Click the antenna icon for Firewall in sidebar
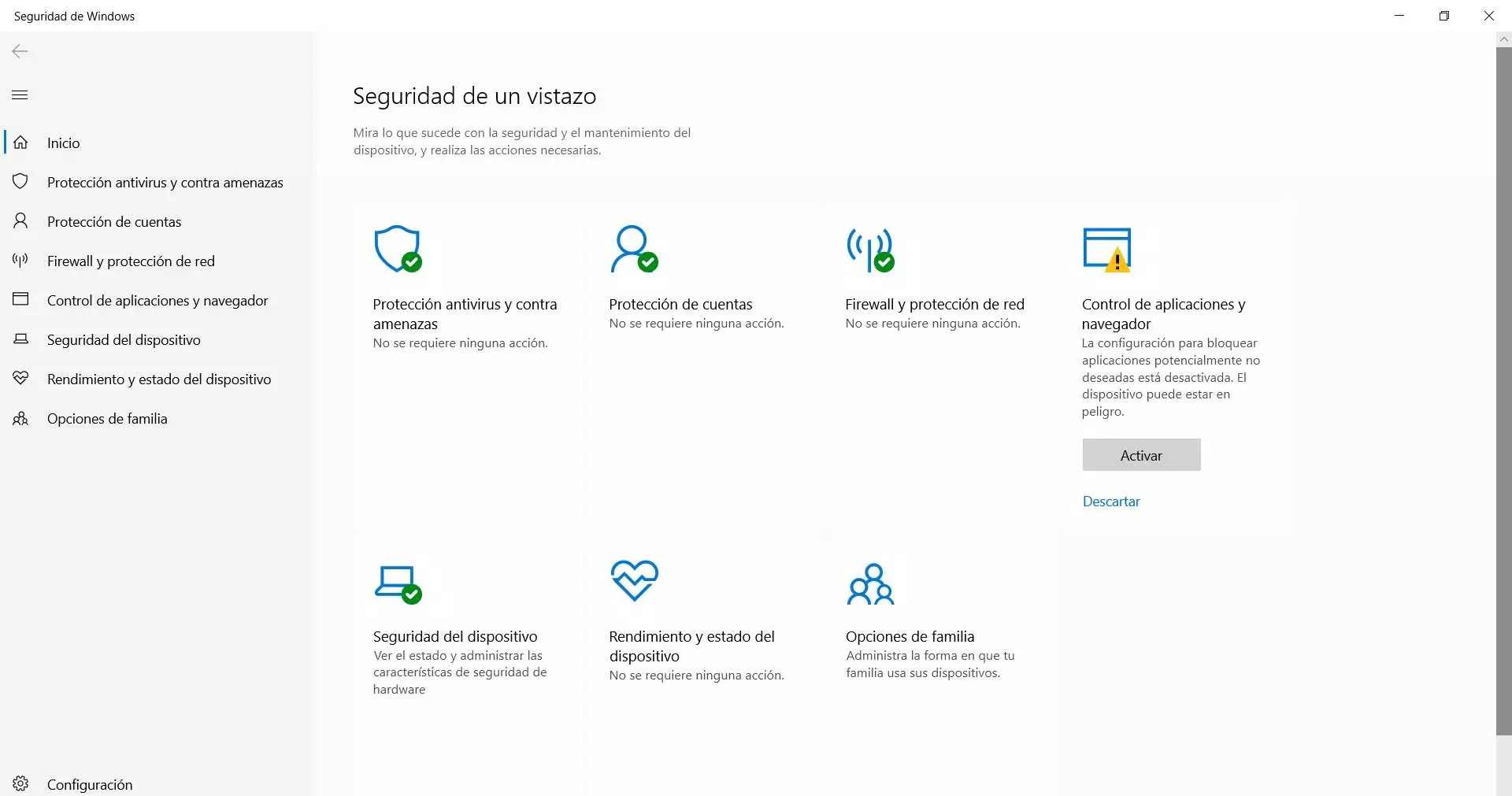1512x796 pixels. coord(20,261)
